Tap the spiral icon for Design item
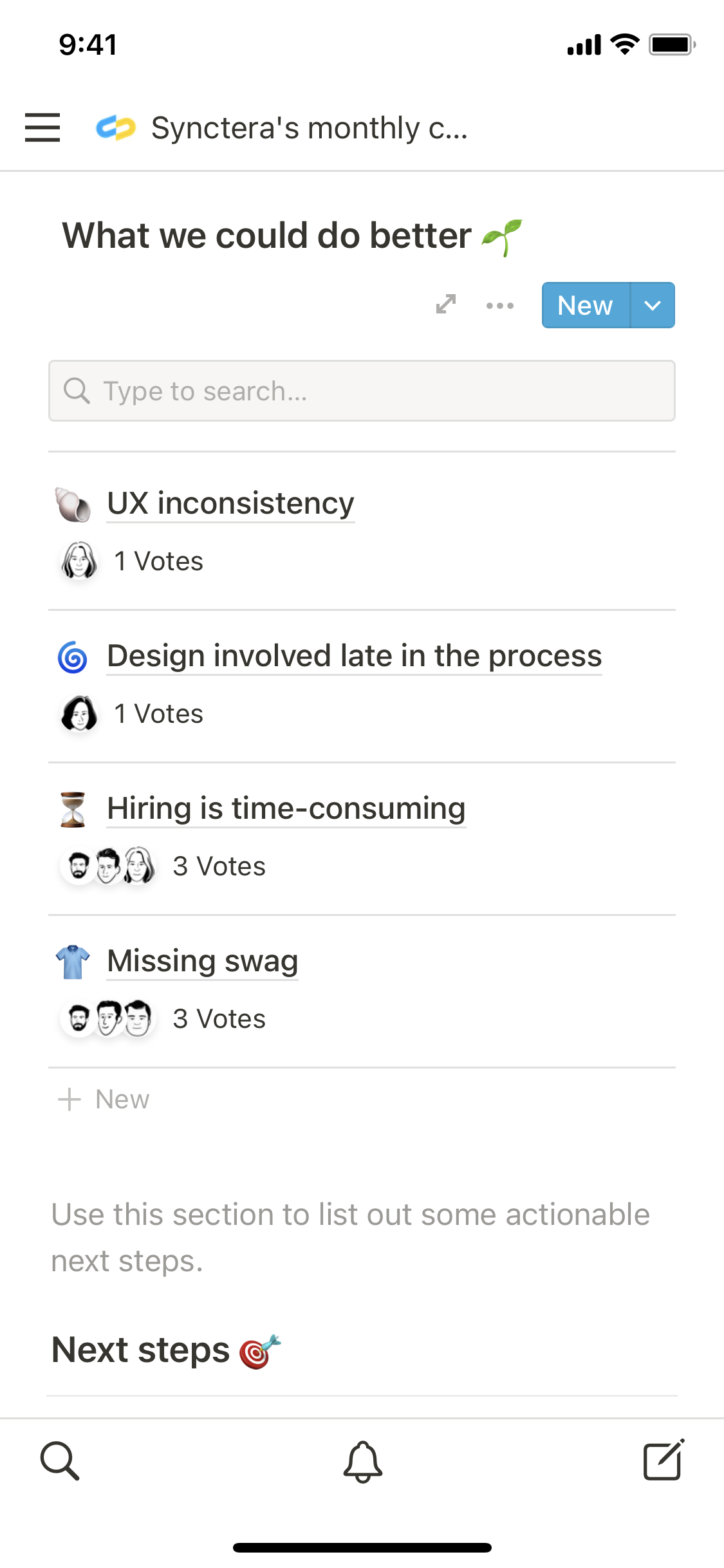Image resolution: width=724 pixels, height=1568 pixels. pos(73,657)
